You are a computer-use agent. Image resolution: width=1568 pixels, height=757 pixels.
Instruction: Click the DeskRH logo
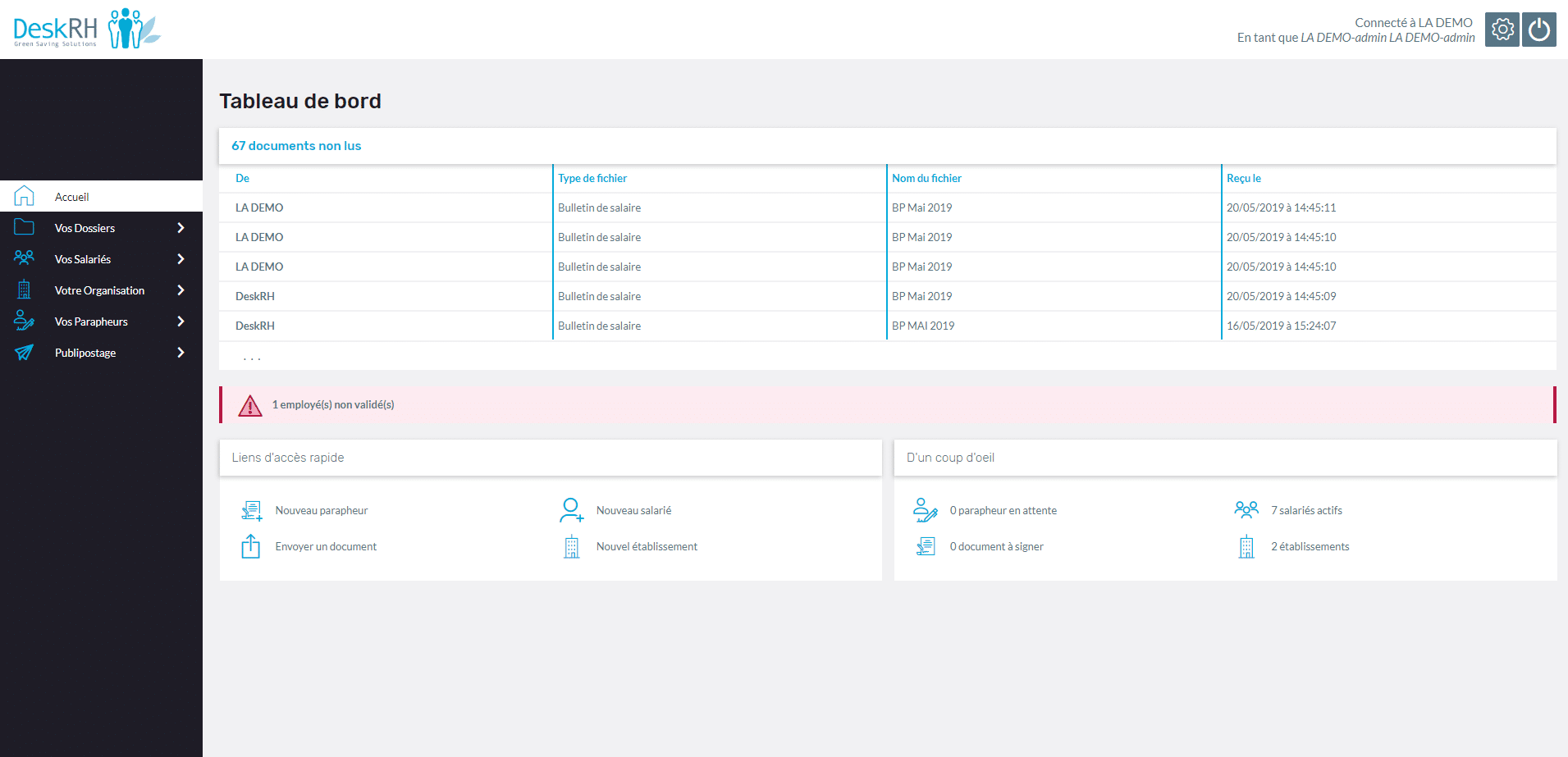click(x=87, y=29)
